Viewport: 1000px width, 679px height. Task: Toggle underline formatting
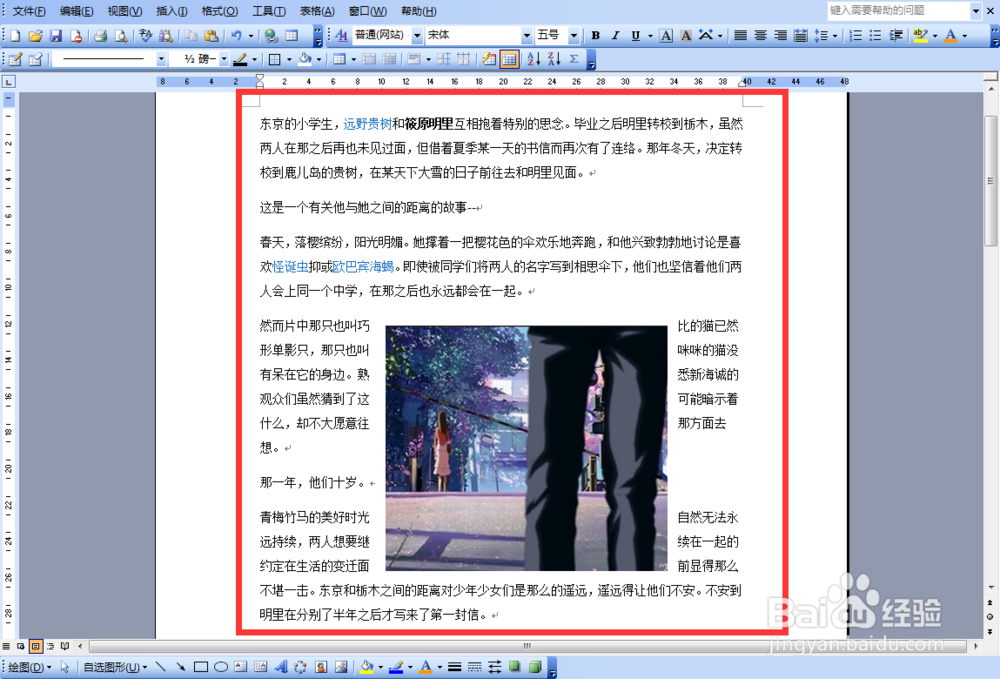635,36
